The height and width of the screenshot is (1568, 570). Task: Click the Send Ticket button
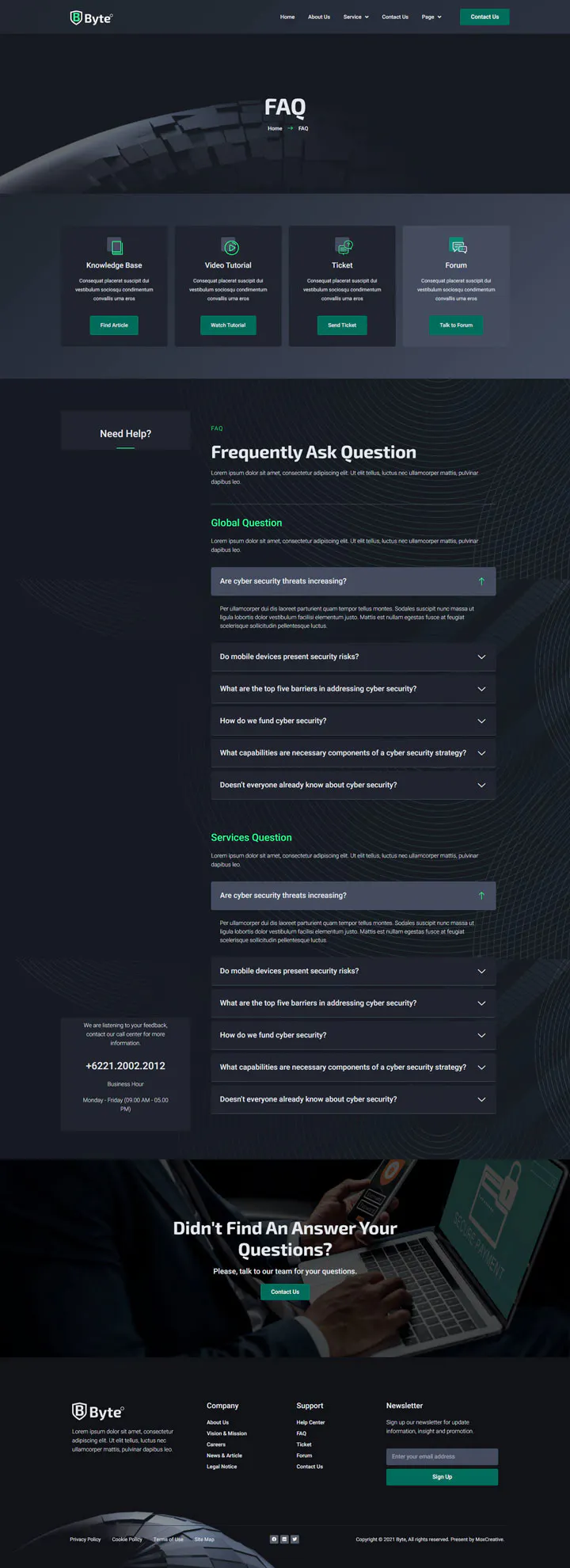[x=342, y=325]
